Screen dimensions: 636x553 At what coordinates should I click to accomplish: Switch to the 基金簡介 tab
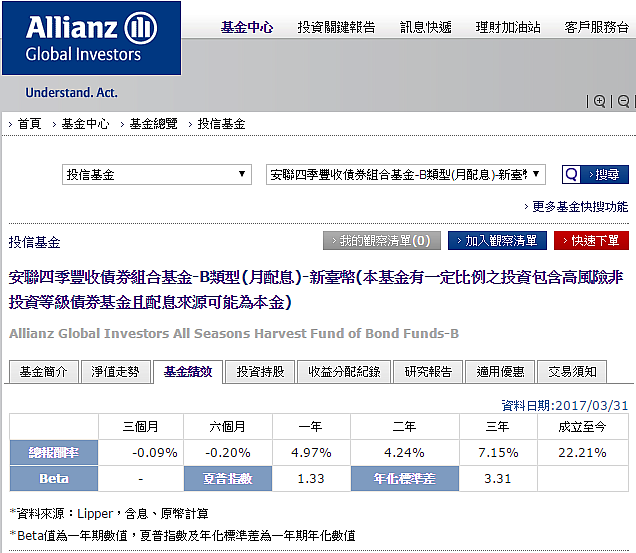43,371
